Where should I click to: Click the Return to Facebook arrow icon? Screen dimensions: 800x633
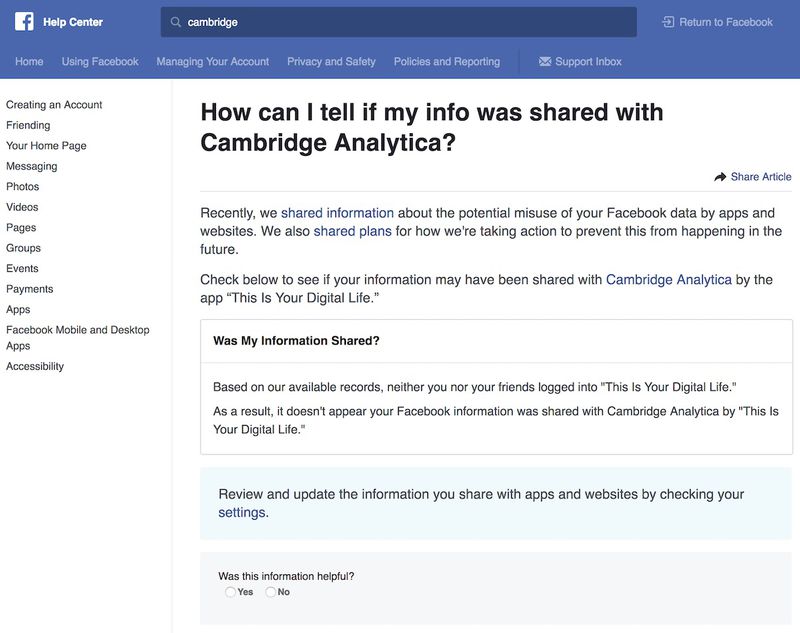[x=669, y=20]
